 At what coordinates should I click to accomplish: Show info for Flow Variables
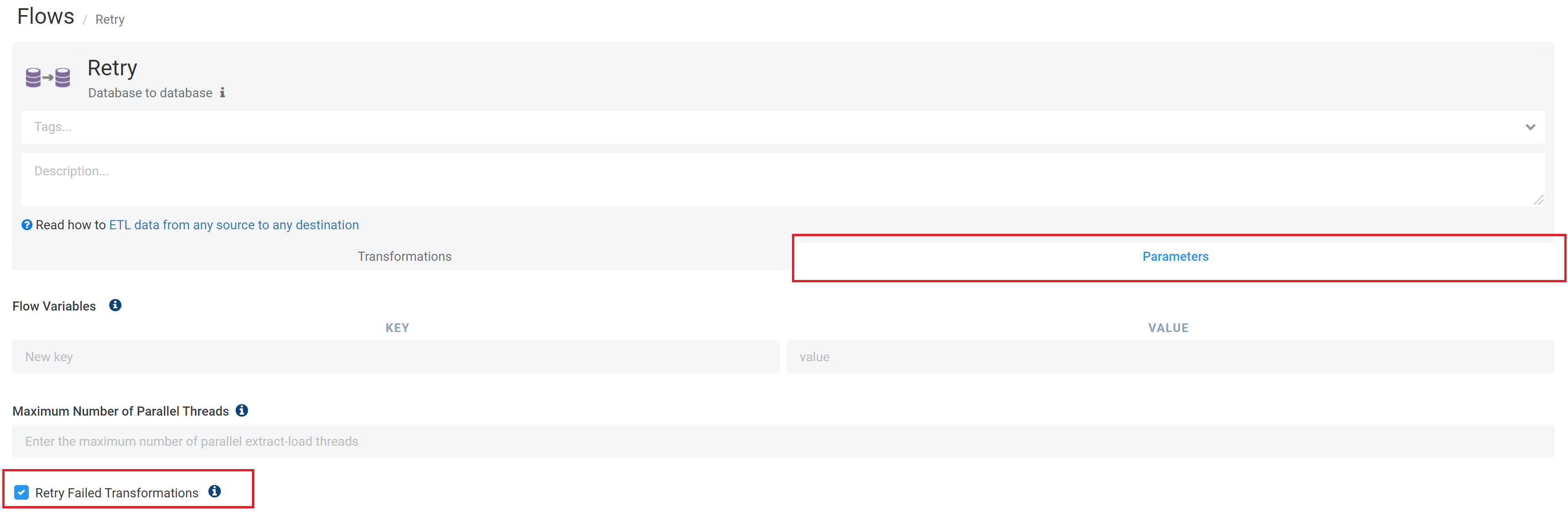115,305
